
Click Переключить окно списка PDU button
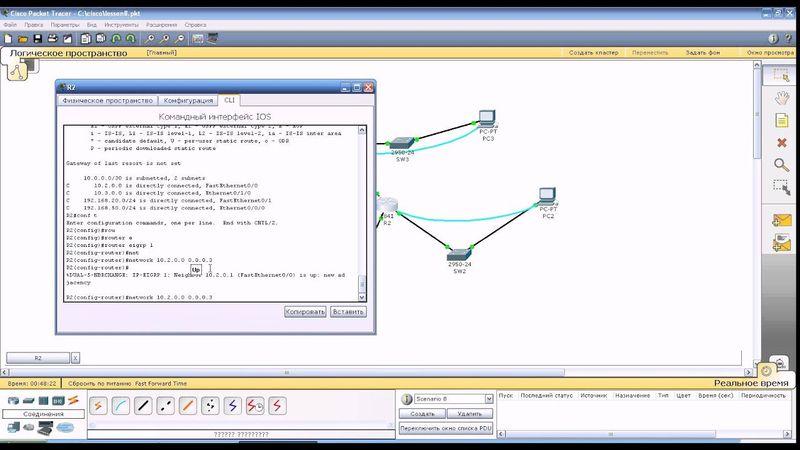tap(446, 429)
